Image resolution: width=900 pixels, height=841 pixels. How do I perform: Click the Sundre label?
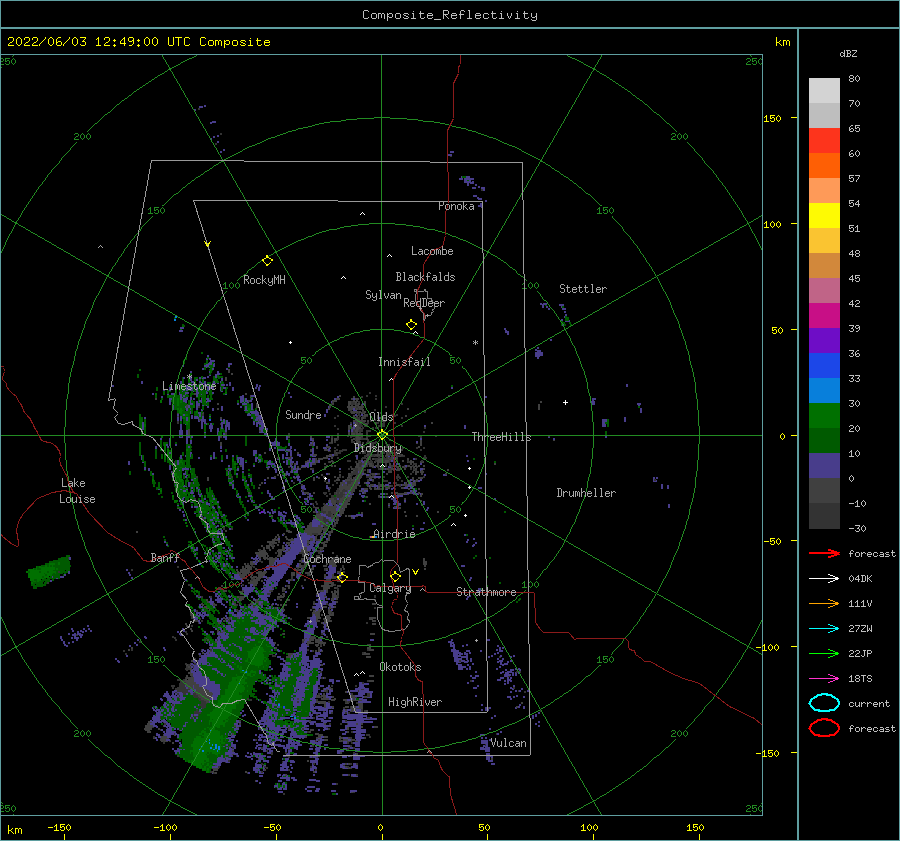click(303, 414)
